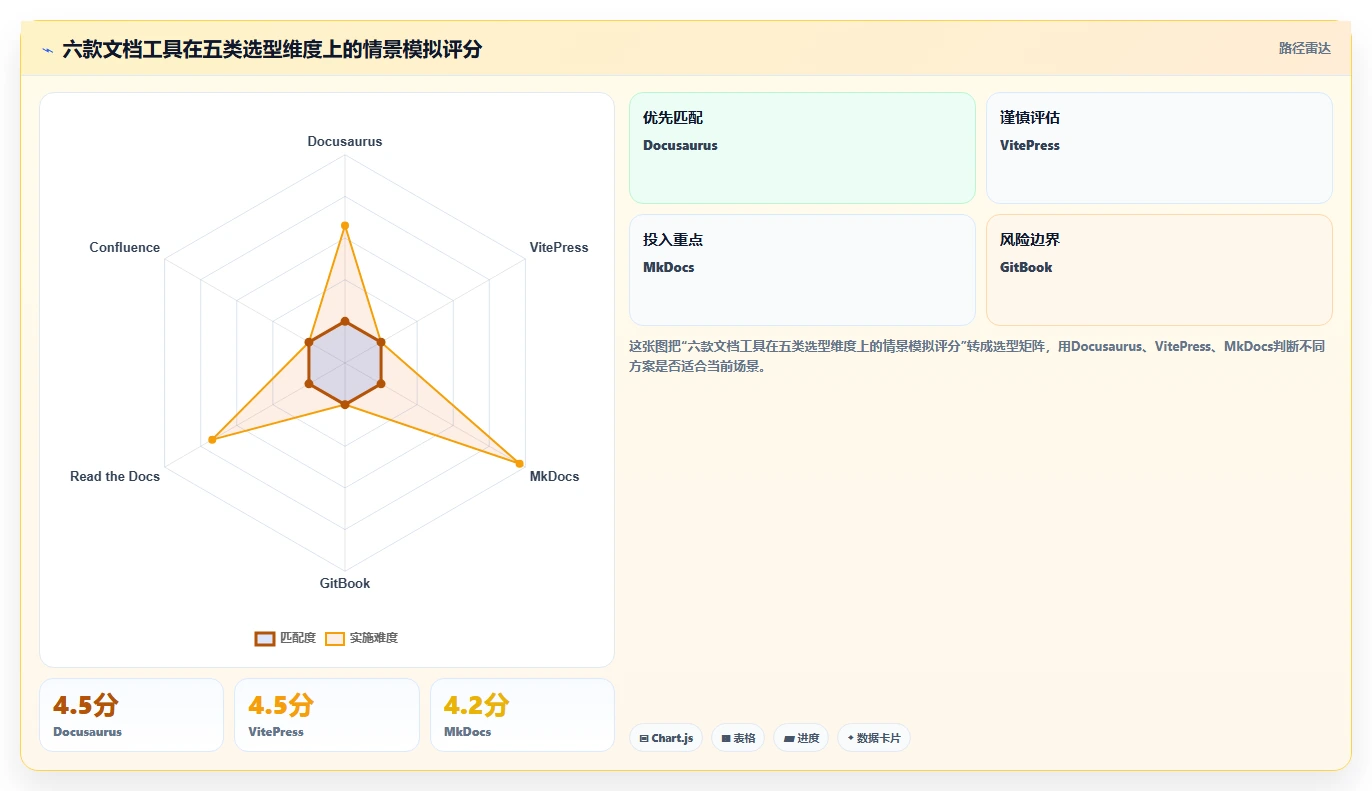Click the Read the Docs axis label
This screenshot has width=1372, height=791.
115,476
